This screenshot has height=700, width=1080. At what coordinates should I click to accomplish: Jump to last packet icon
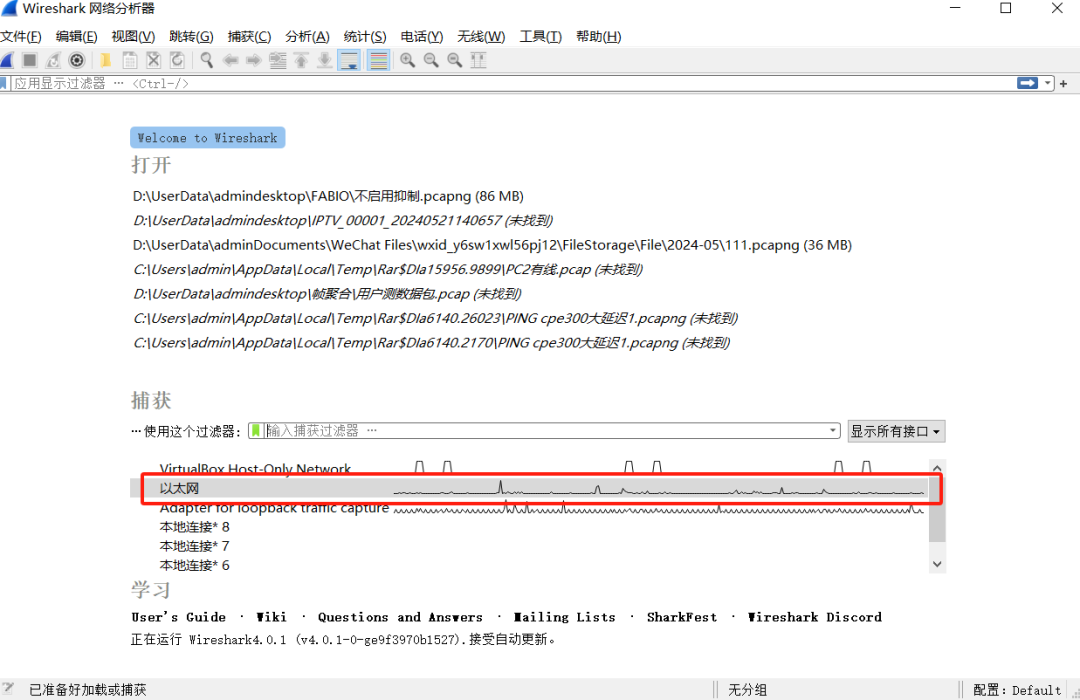(x=324, y=61)
